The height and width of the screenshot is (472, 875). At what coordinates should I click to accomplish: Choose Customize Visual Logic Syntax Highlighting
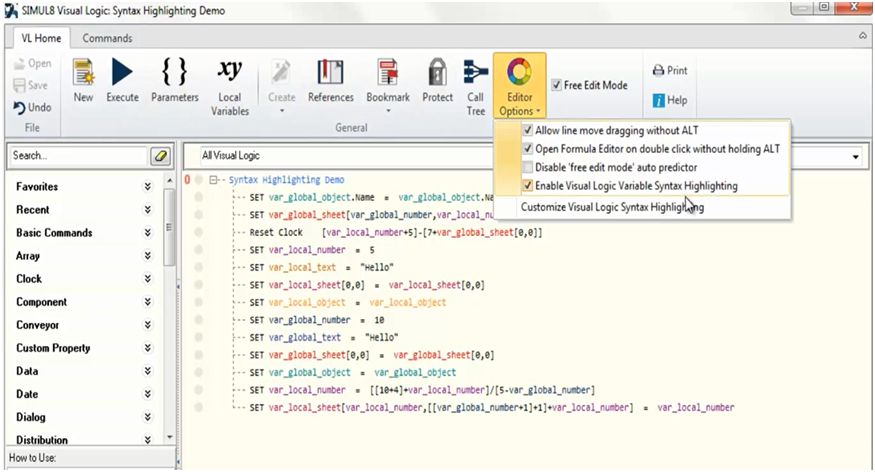(612, 207)
